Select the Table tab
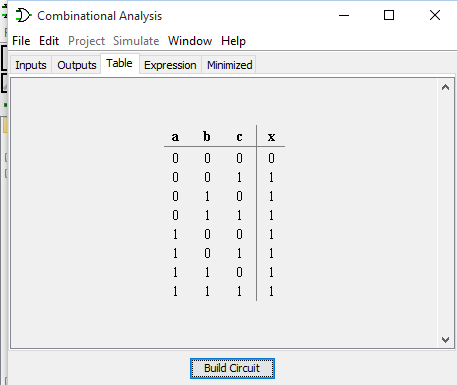Viewport: 457px width, 385px height. pyautogui.click(x=119, y=63)
